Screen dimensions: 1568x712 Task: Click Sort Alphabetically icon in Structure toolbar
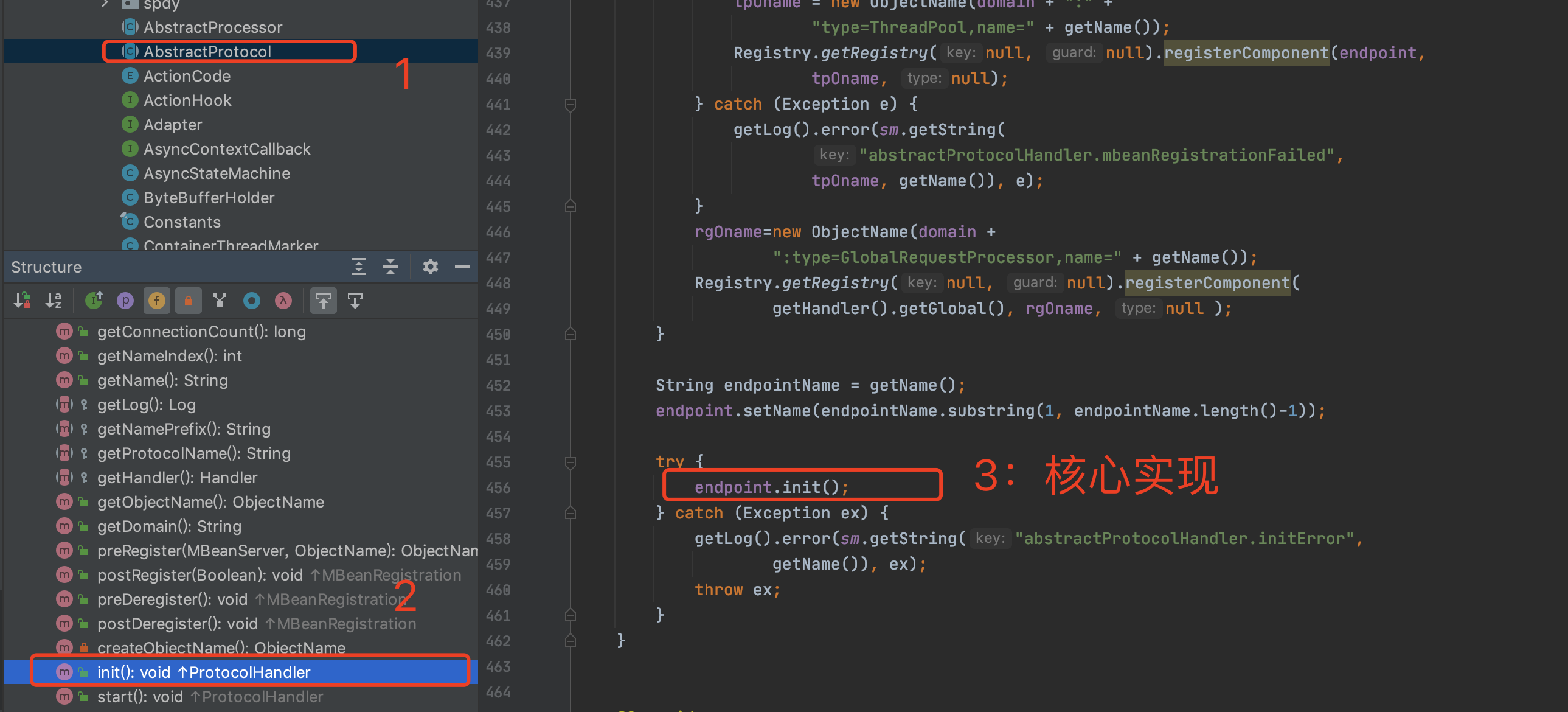coord(54,300)
